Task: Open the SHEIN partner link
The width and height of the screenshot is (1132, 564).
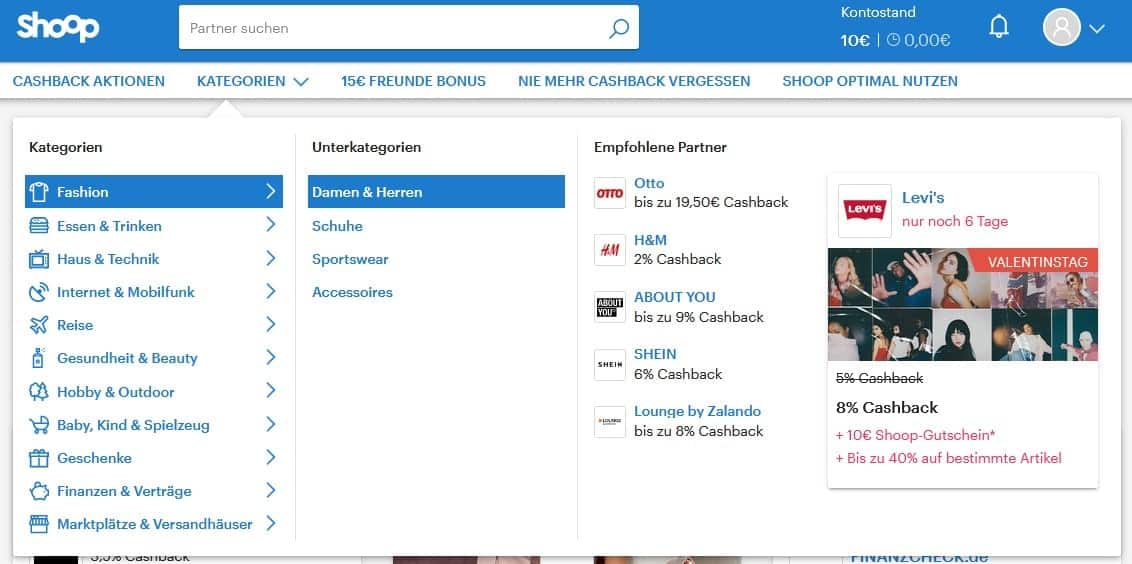Action: (656, 355)
